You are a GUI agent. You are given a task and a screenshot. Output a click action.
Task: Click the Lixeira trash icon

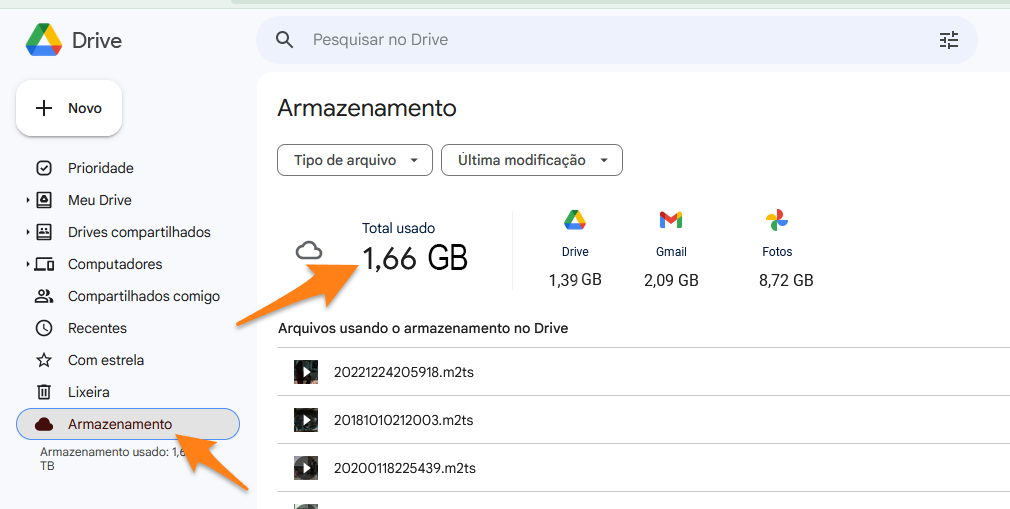[44, 392]
